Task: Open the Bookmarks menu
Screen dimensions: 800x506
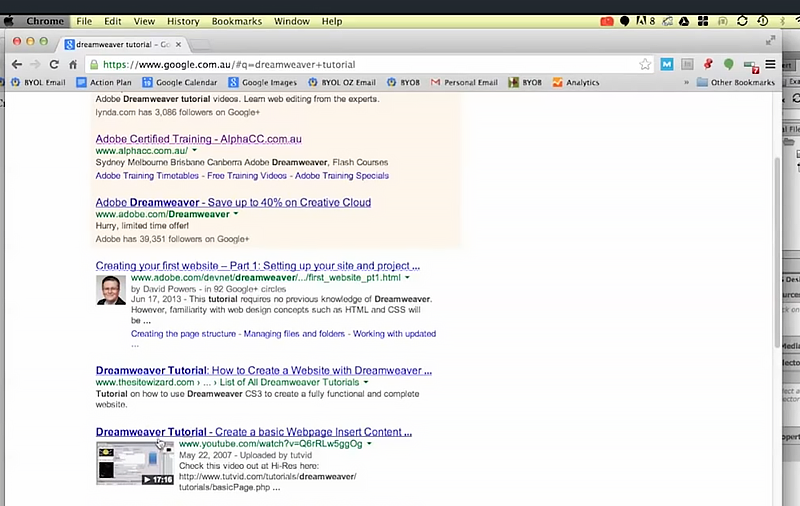Action: click(x=237, y=21)
